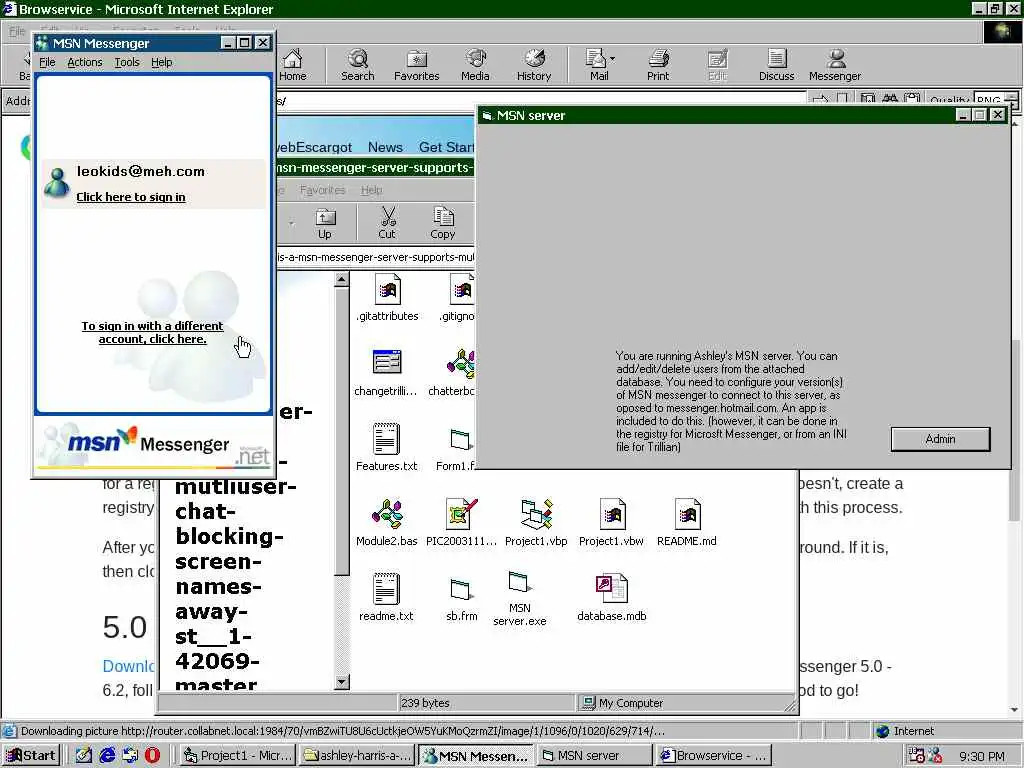This screenshot has height=768, width=1024.
Task: Click the '239 bytes' status bar text
Action: (425, 703)
